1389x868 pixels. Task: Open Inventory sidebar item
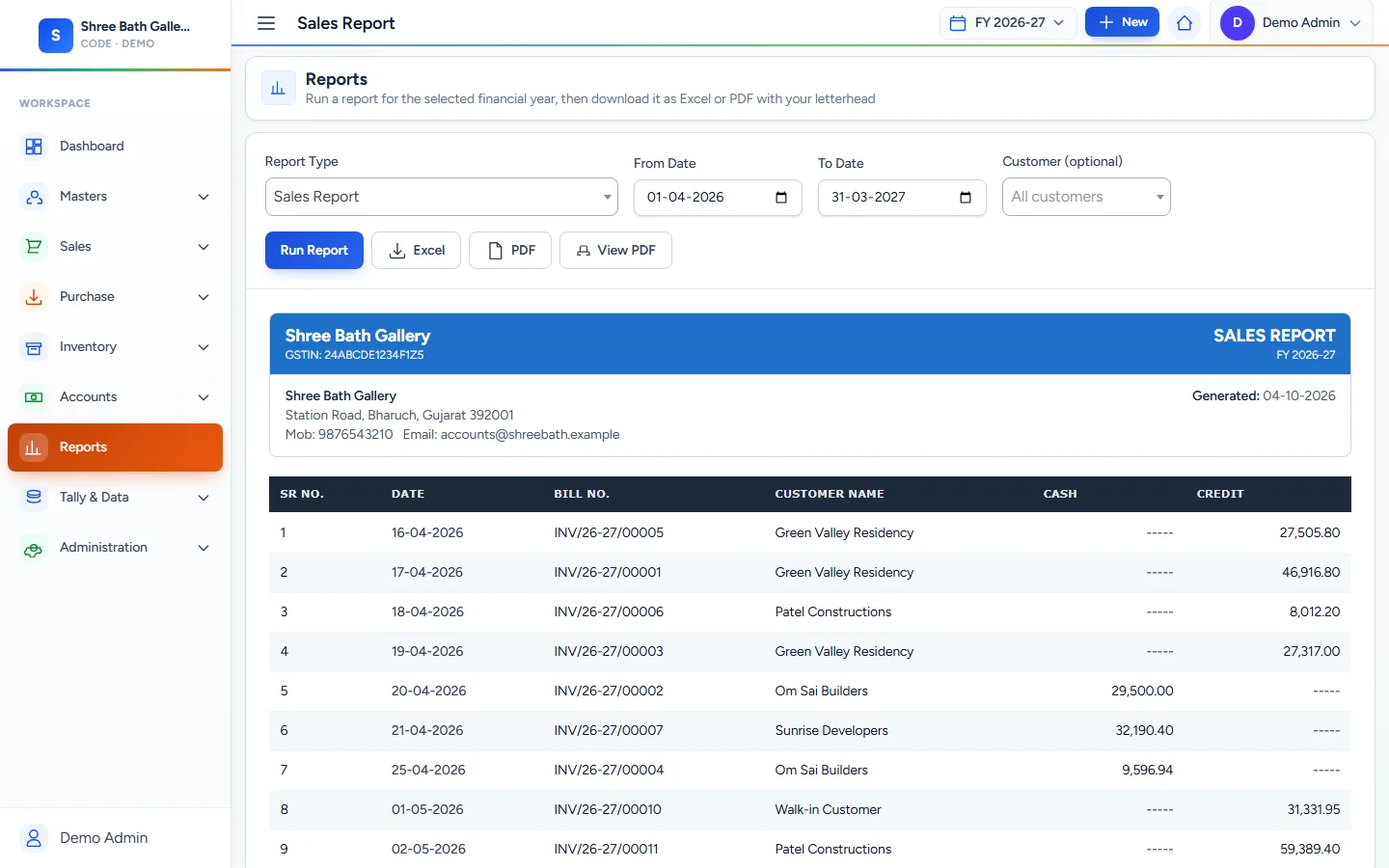(x=116, y=347)
